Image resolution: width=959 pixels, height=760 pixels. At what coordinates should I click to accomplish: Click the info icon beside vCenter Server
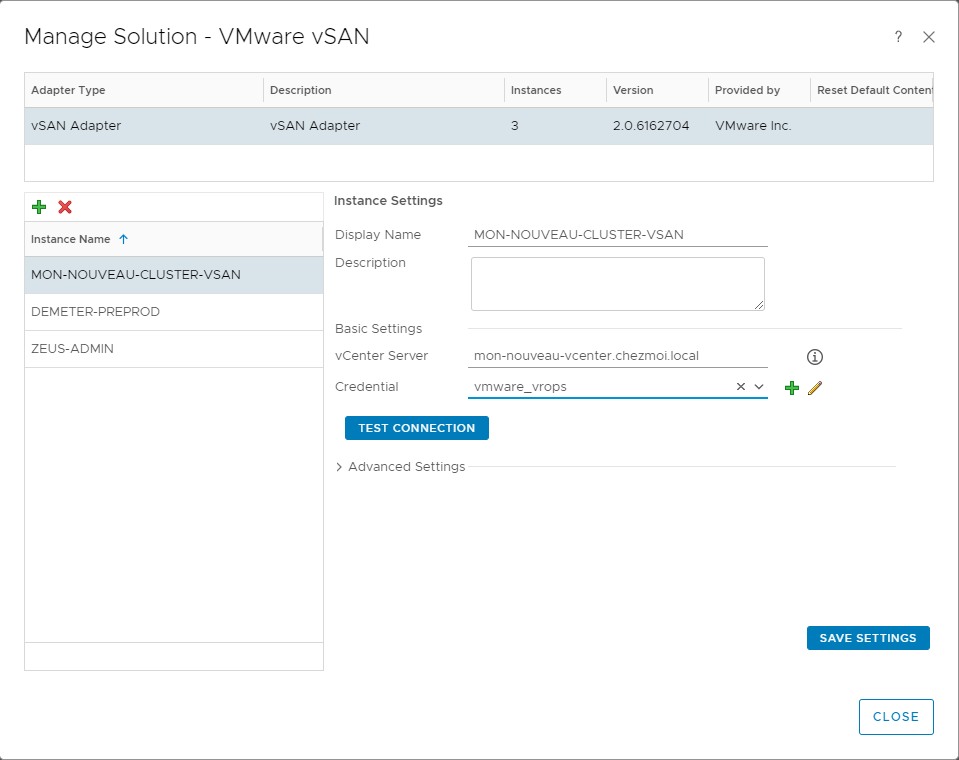[815, 357]
